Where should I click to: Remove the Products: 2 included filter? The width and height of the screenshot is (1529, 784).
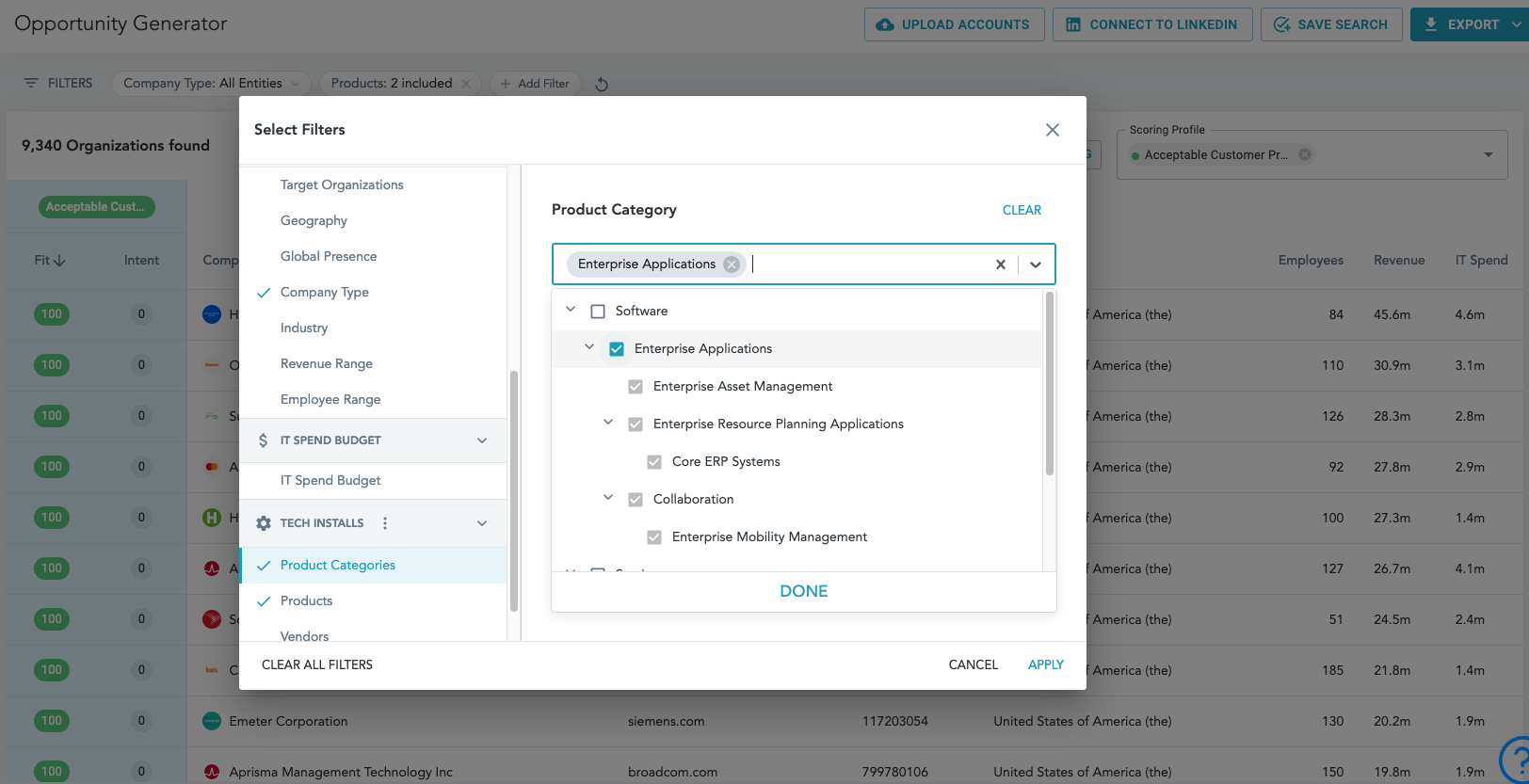coord(466,84)
